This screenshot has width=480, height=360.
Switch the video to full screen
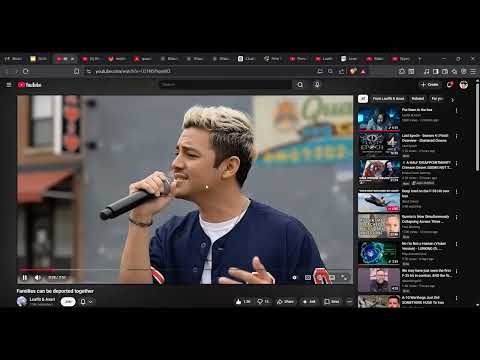click(344, 277)
